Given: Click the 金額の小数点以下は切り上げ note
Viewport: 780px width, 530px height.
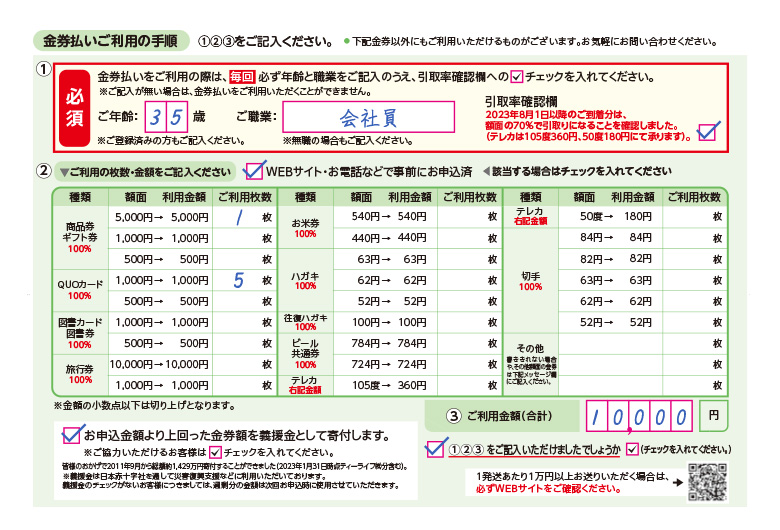Looking at the screenshot, I should (x=144, y=406).
